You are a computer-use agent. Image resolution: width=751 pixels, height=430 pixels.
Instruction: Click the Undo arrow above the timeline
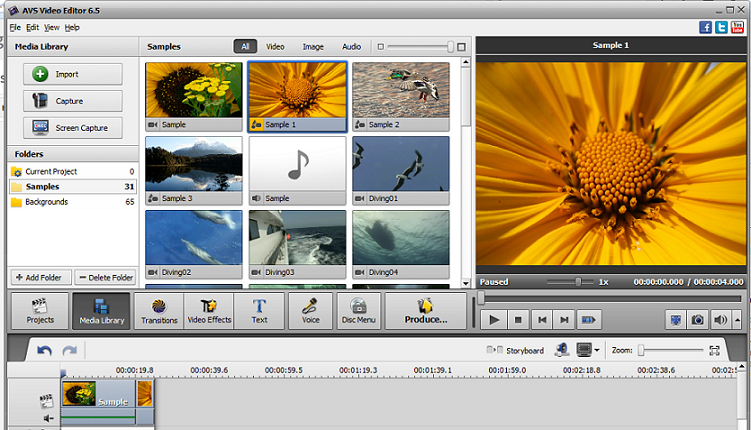tap(44, 351)
